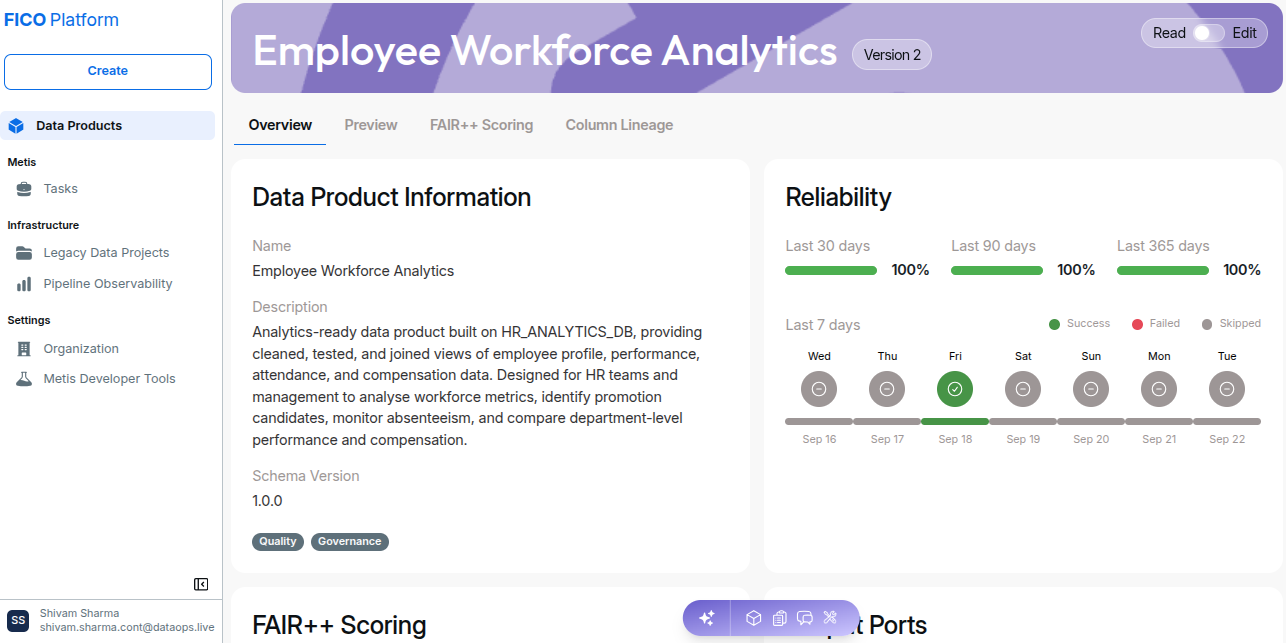This screenshot has height=643, width=1286.
Task: Click user email shivam.sharma.cont@dataops.live
Action: click(x=127, y=628)
